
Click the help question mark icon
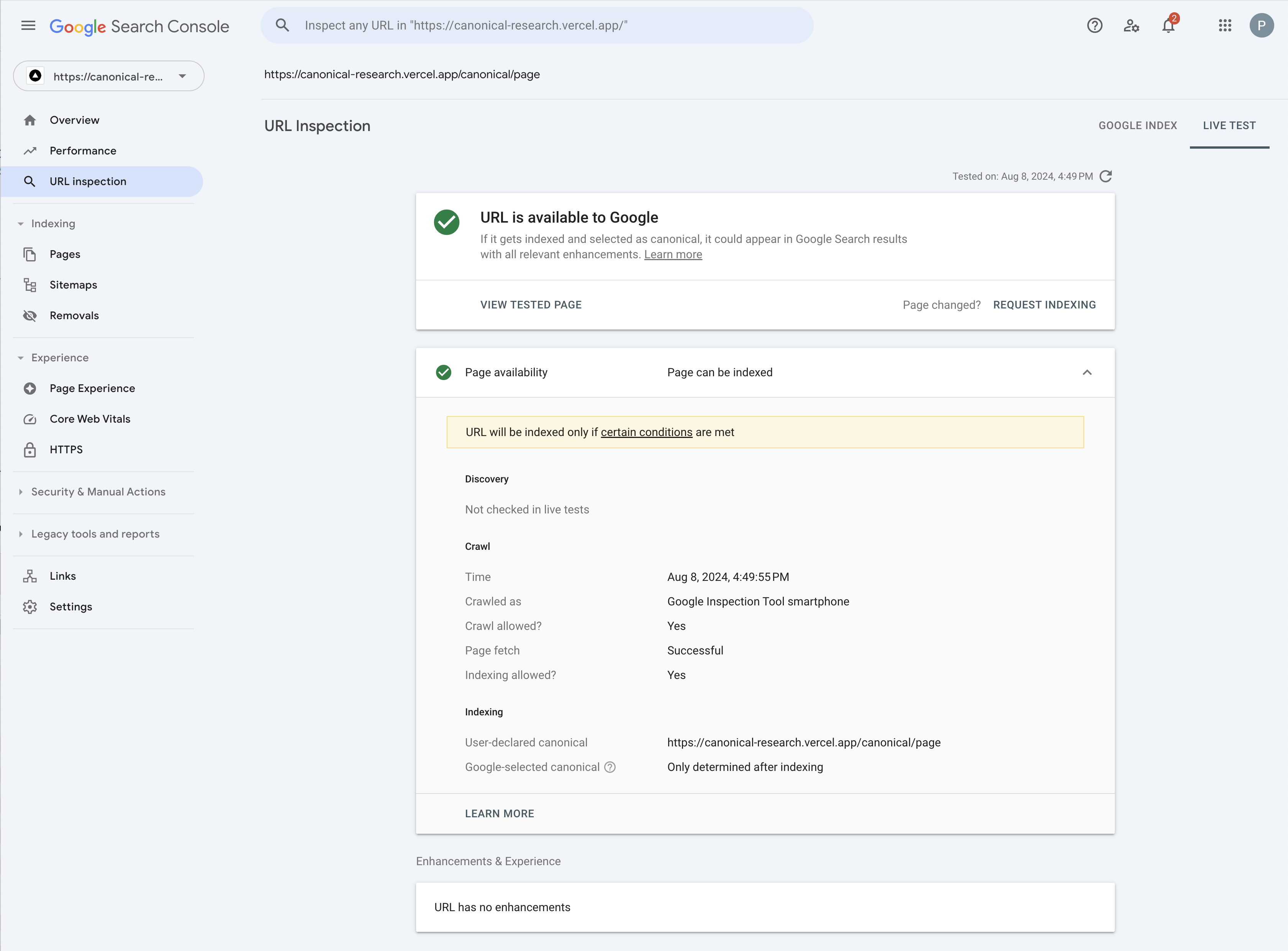1094,25
